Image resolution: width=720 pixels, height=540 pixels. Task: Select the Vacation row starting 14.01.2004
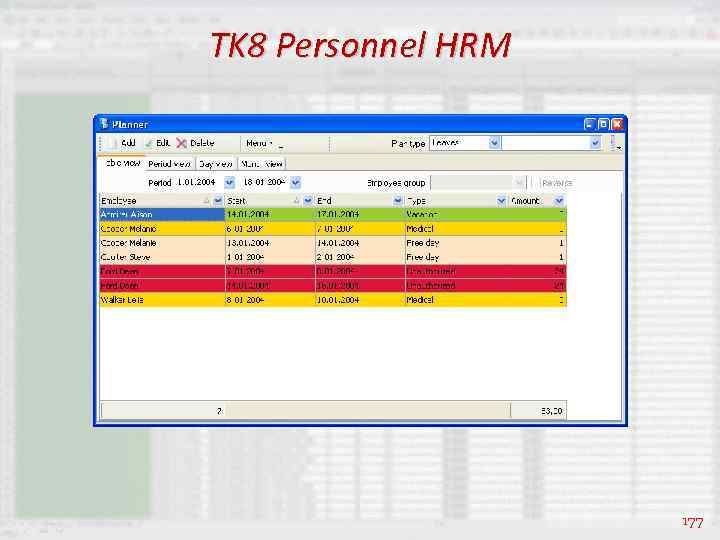tap(333, 214)
